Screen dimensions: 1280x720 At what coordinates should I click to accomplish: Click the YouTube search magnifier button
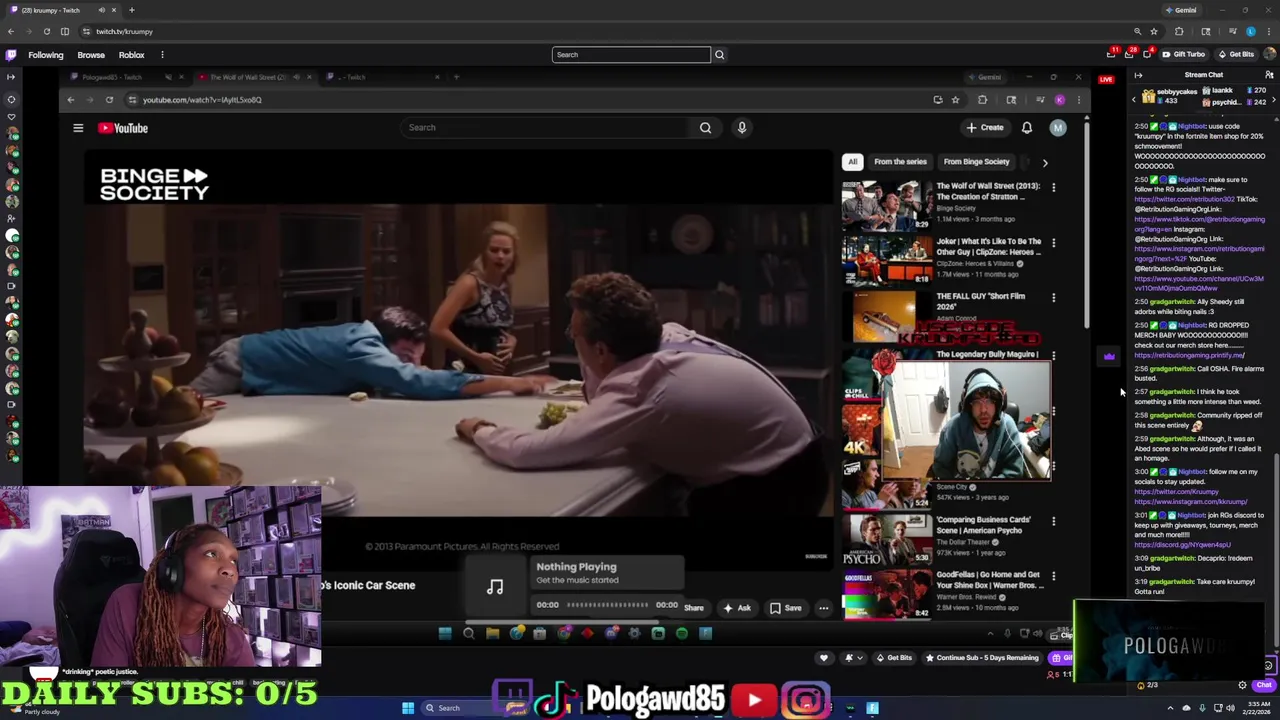click(705, 127)
